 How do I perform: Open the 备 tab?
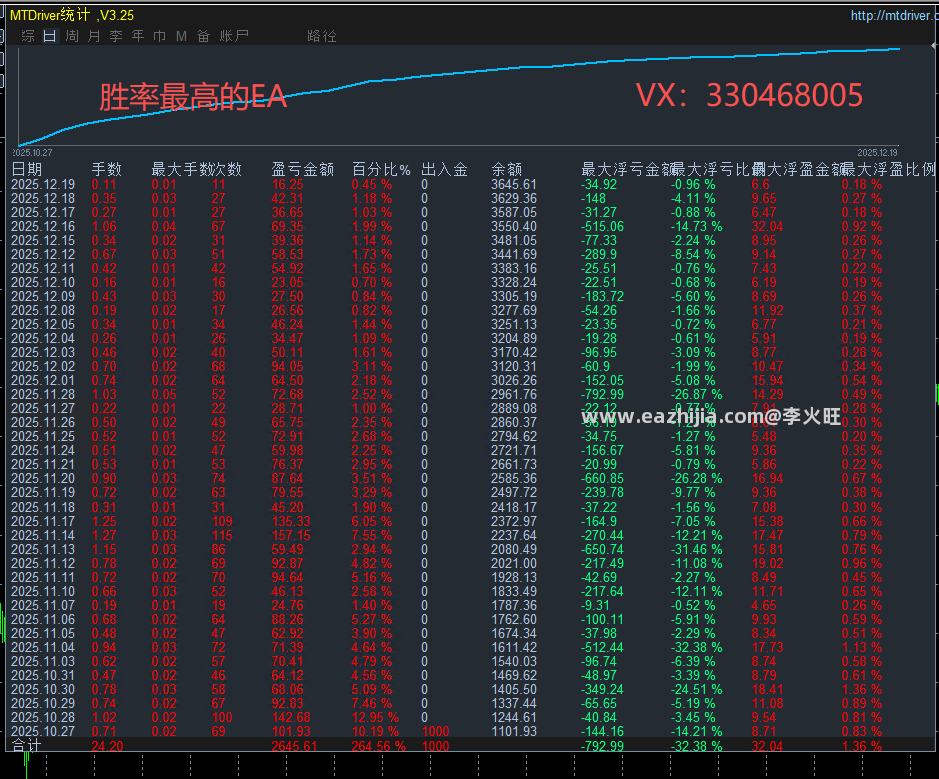204,36
